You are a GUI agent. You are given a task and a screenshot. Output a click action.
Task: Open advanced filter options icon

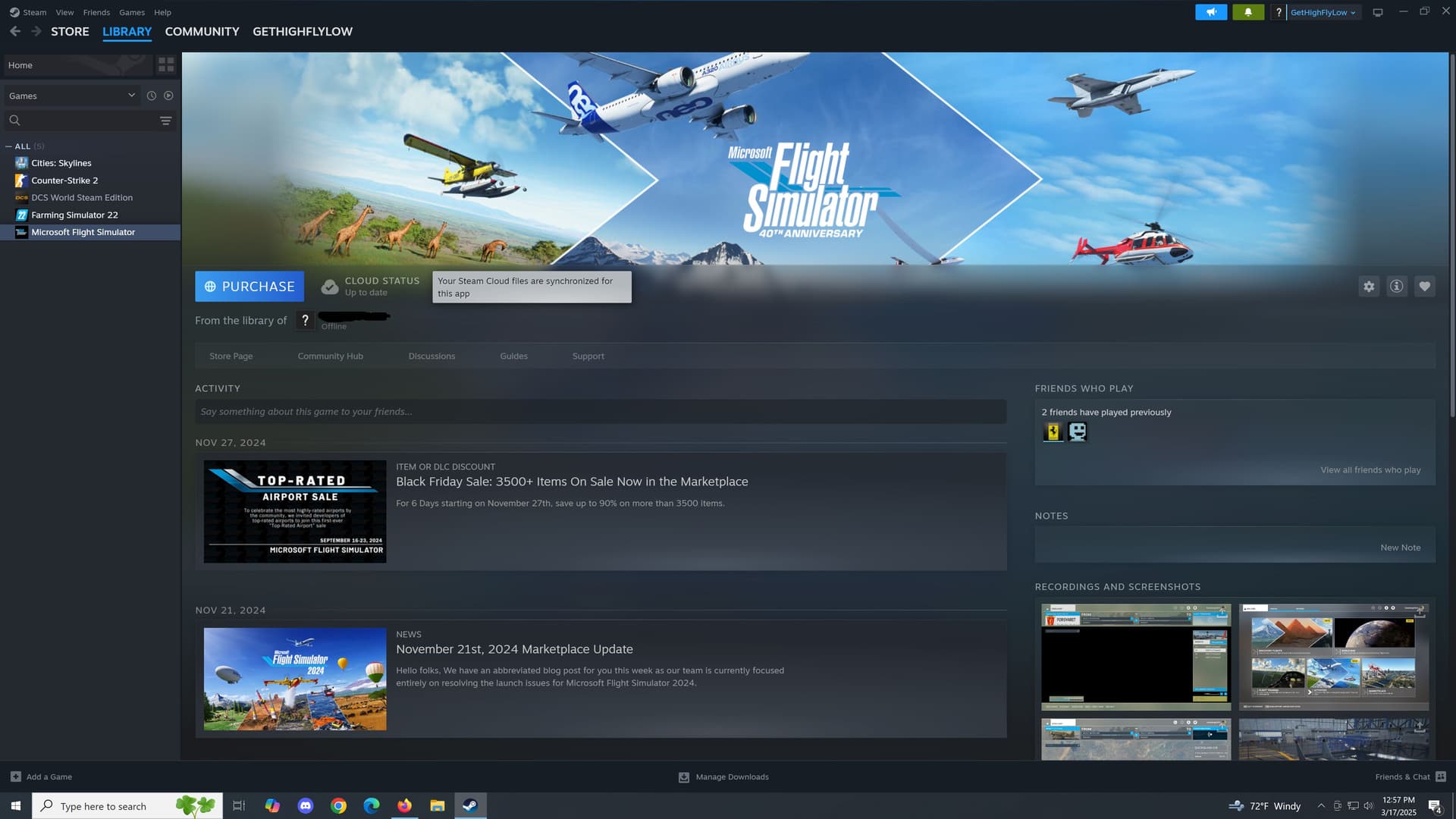click(x=165, y=121)
